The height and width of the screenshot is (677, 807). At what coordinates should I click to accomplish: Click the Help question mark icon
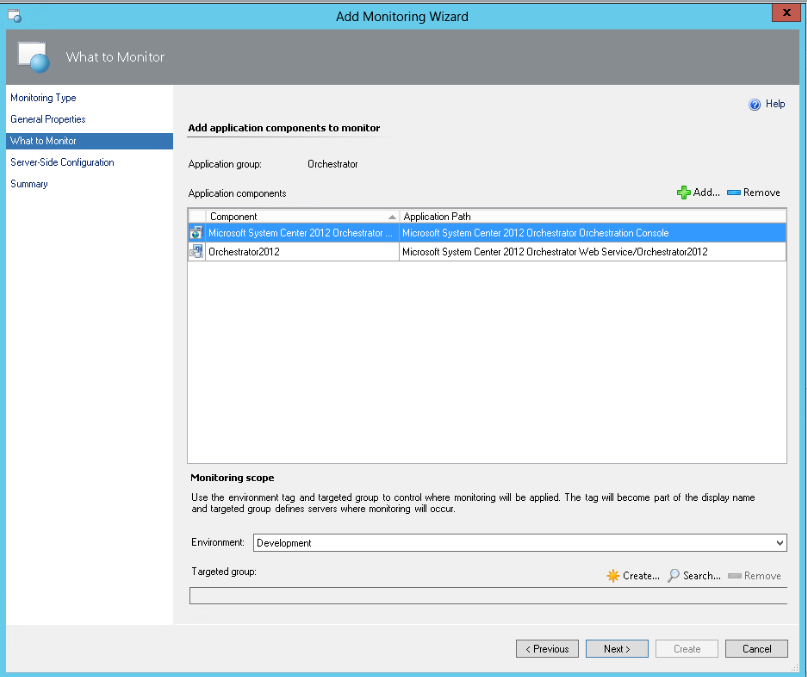(x=755, y=104)
